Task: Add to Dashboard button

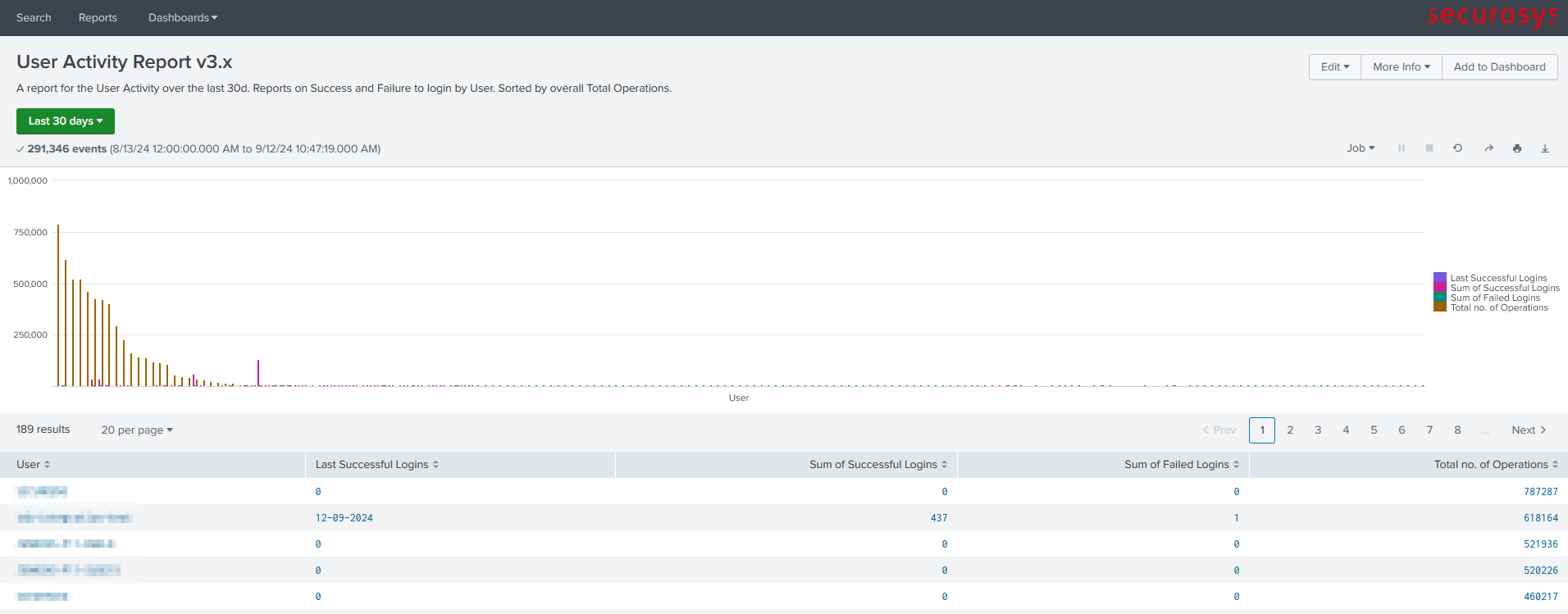Action: [x=1500, y=67]
